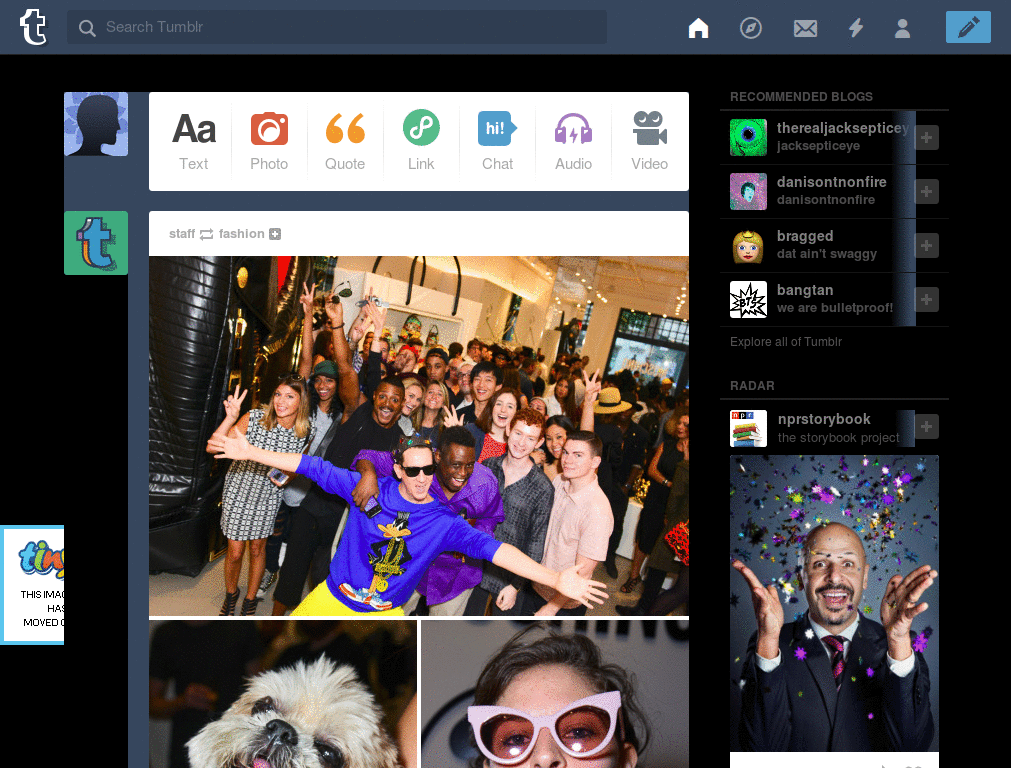Open your own avatar silhouette
The image size is (1024, 768).
[x=96, y=124]
